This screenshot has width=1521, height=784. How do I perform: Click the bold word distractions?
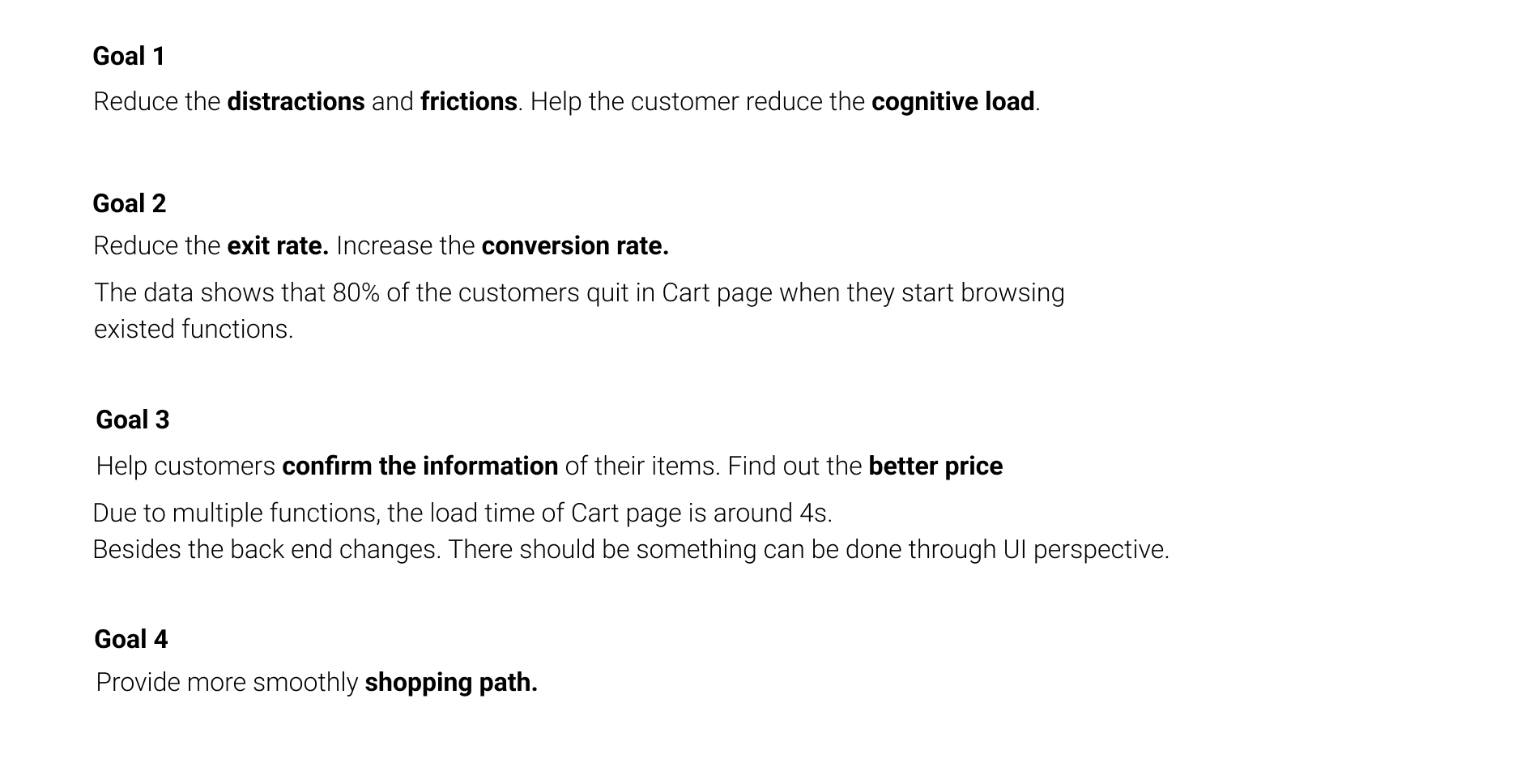(296, 101)
